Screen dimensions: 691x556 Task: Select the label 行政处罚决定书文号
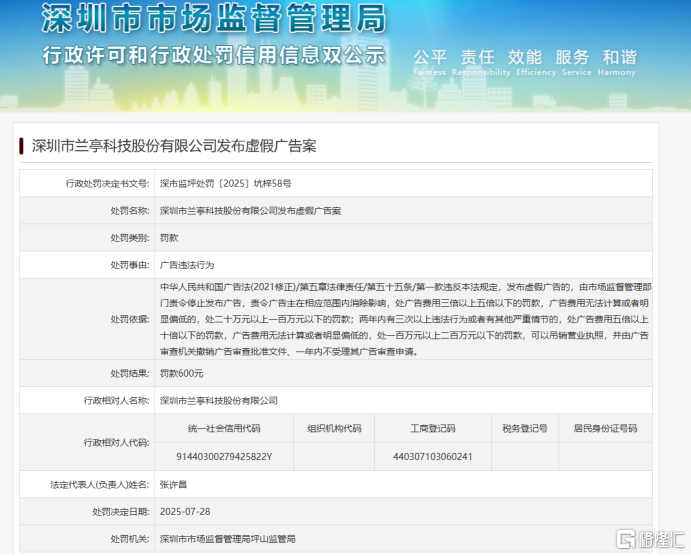coord(108,183)
